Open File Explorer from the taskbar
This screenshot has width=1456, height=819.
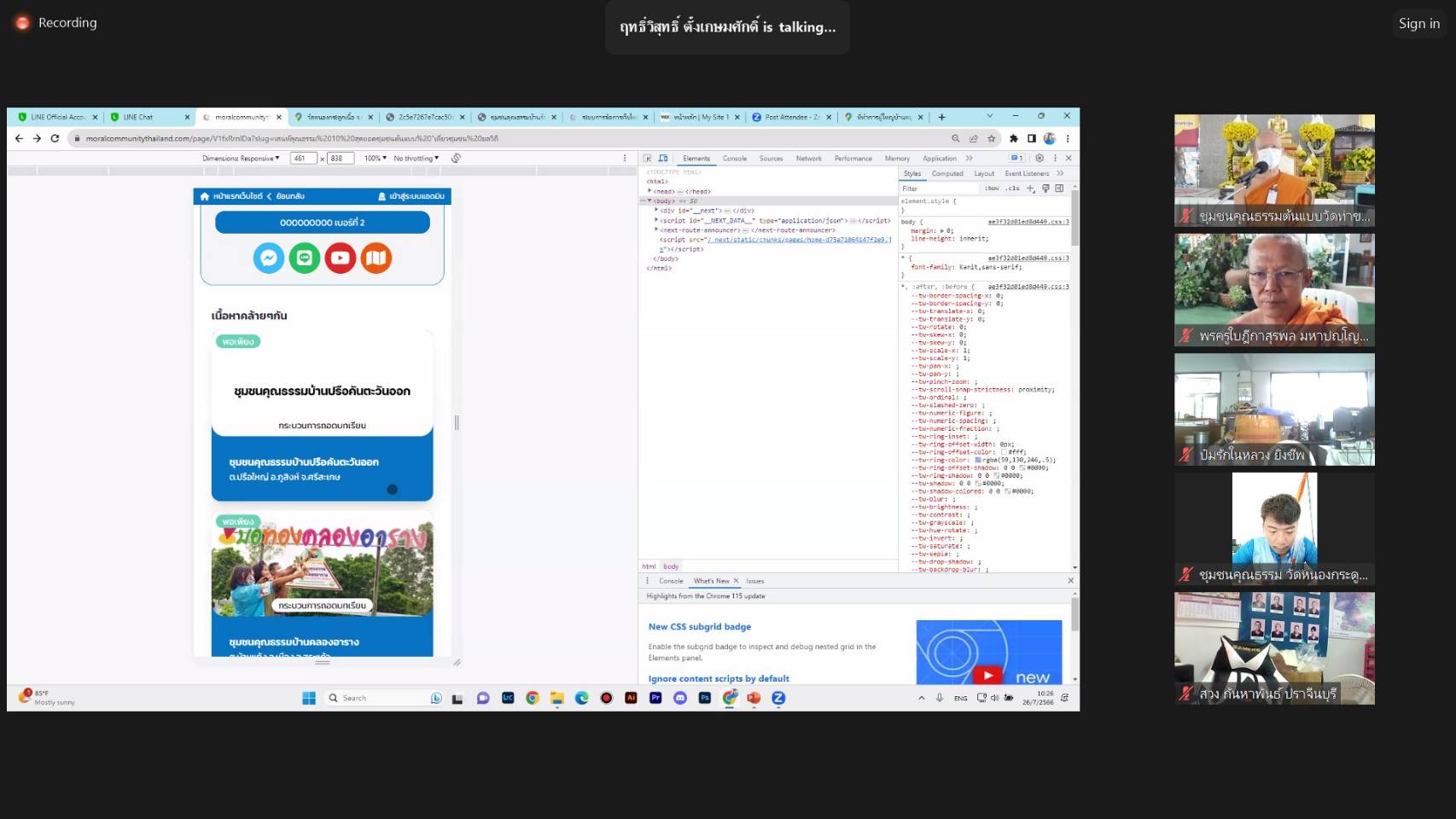557,698
